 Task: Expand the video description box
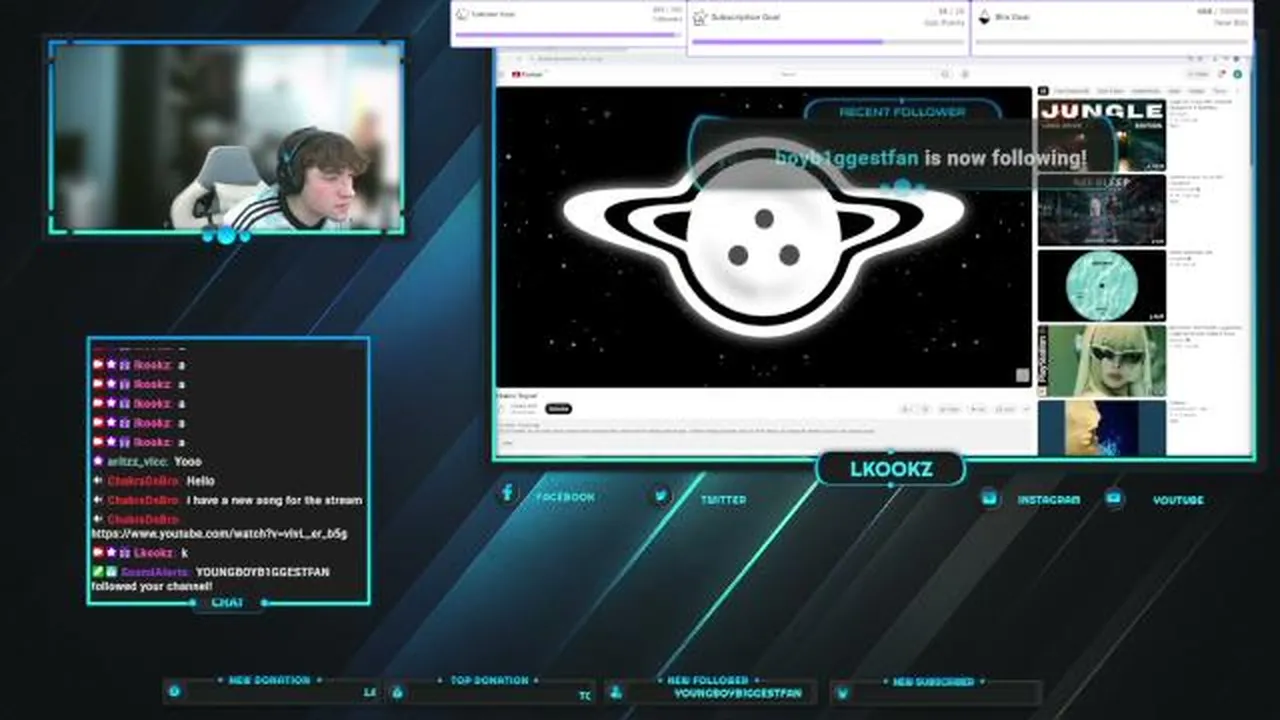pyautogui.click(x=765, y=435)
